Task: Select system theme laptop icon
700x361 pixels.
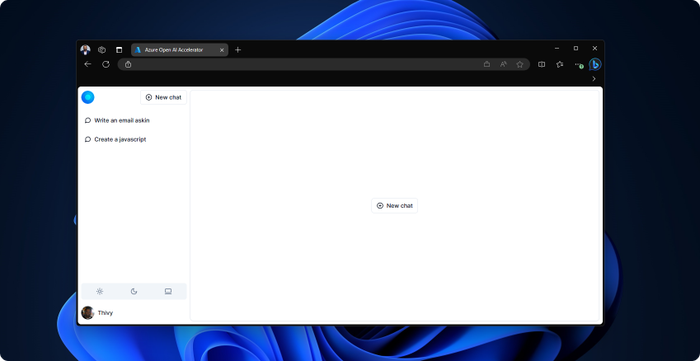Action: pos(168,291)
